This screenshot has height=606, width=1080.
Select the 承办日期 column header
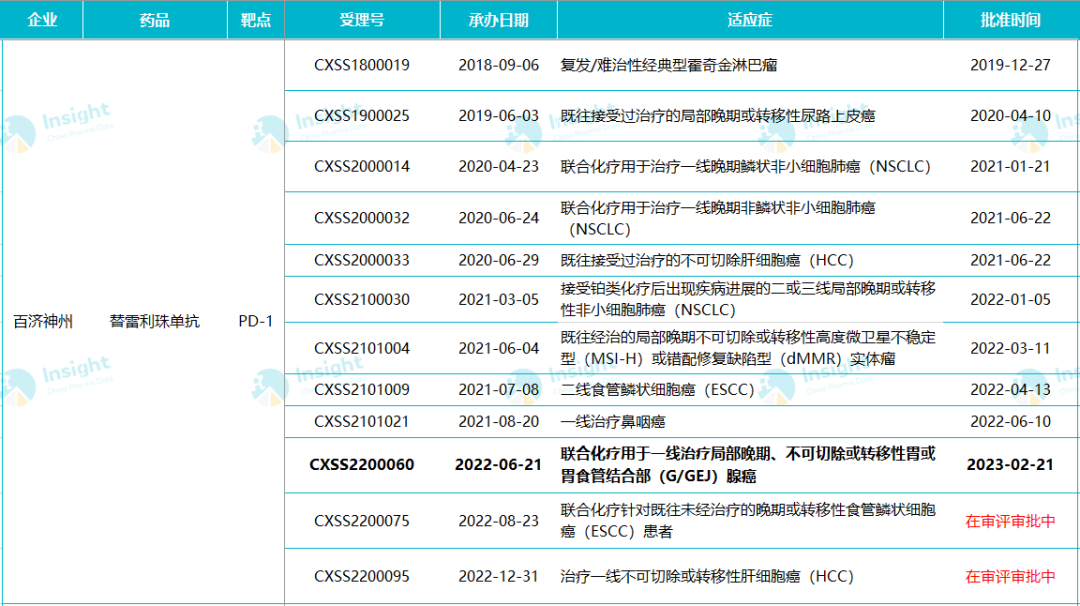498,20
